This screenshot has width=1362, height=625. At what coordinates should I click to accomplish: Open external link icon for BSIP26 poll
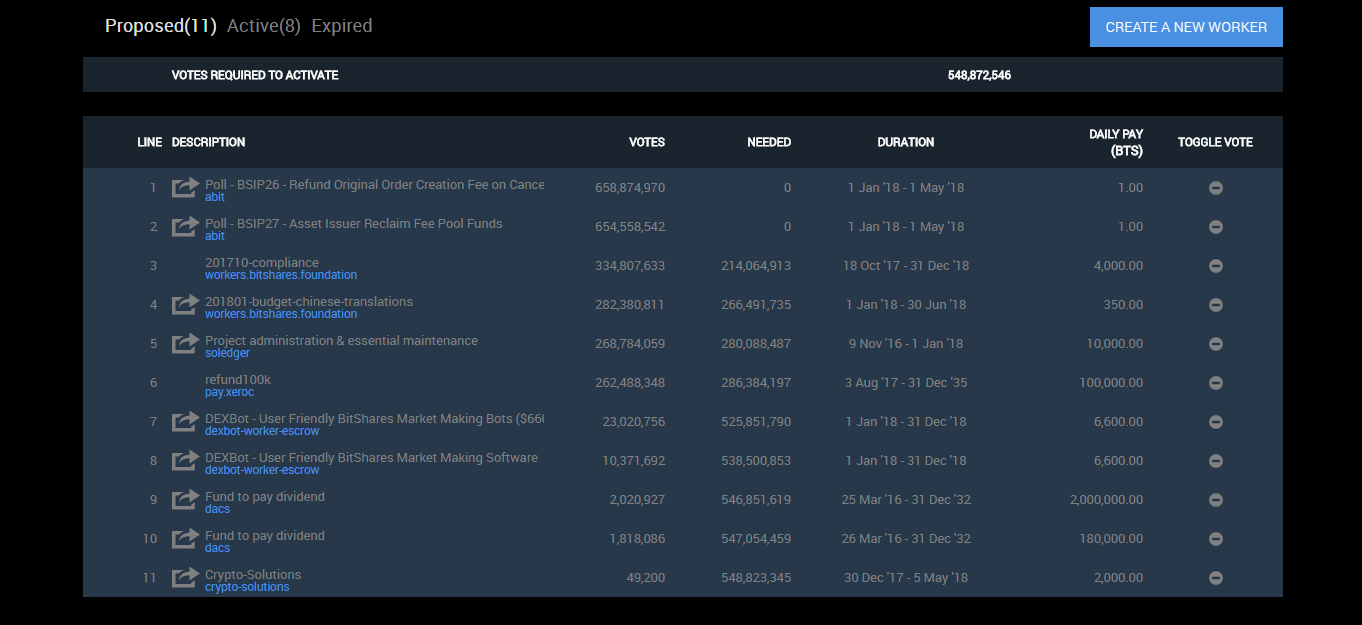[x=185, y=187]
